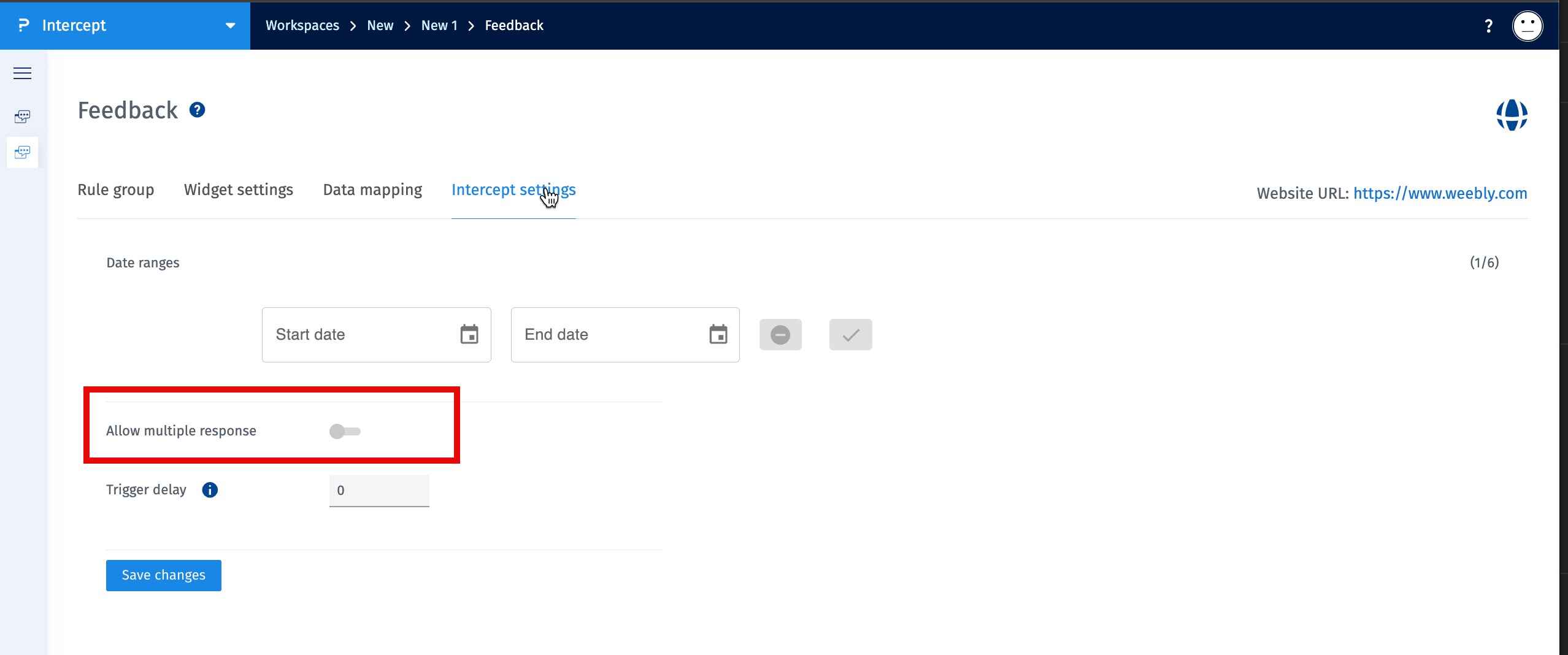Click the (1/6) date range counter
Screen dimensions: 1568x655
pos(1484,263)
